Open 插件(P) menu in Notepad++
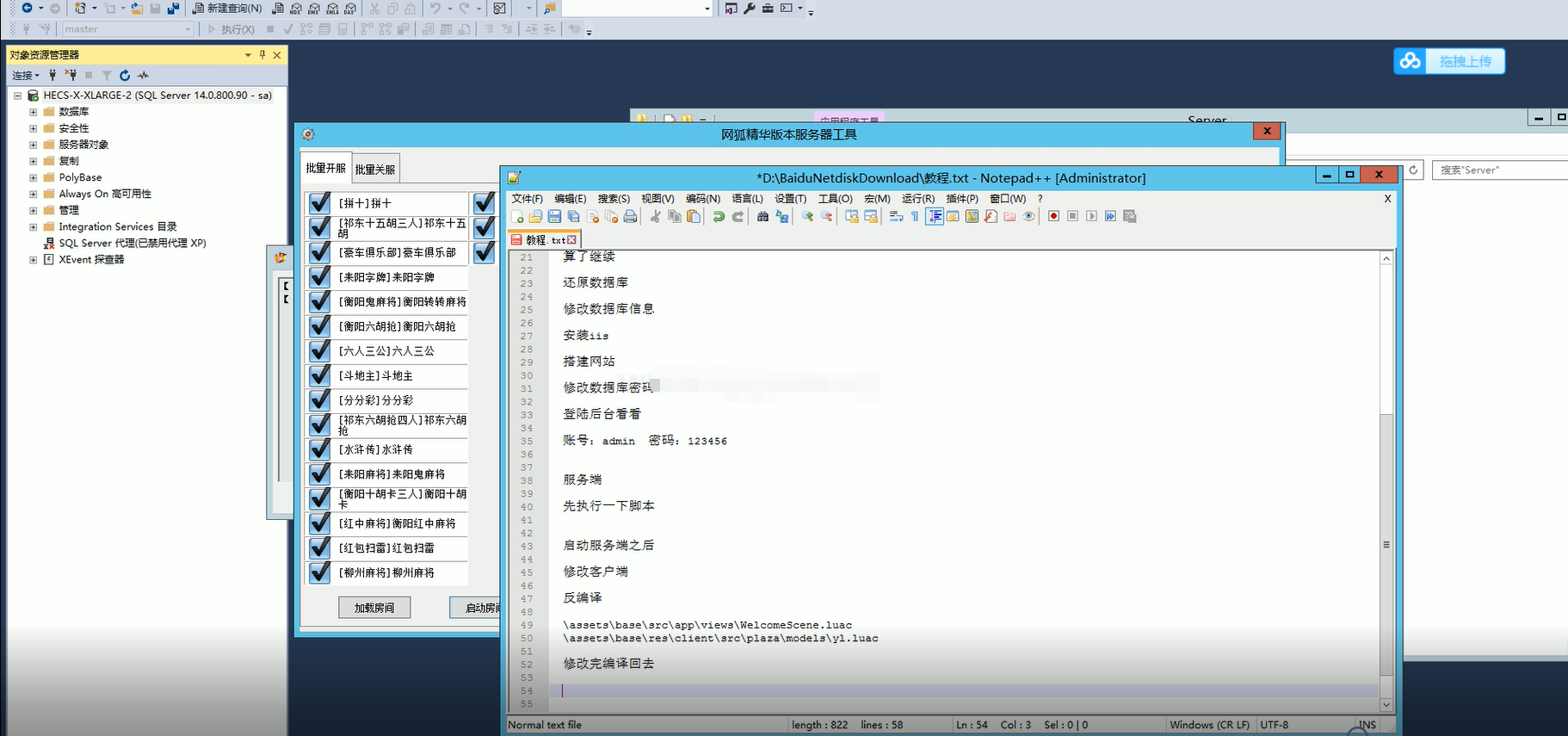Screen dimensions: 1568x736 [x=962, y=199]
